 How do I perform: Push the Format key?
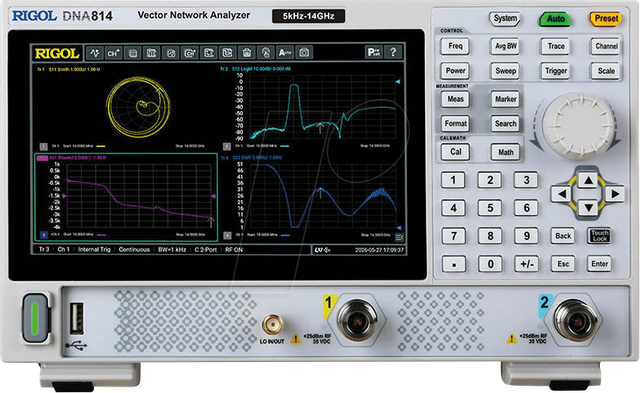[455, 124]
